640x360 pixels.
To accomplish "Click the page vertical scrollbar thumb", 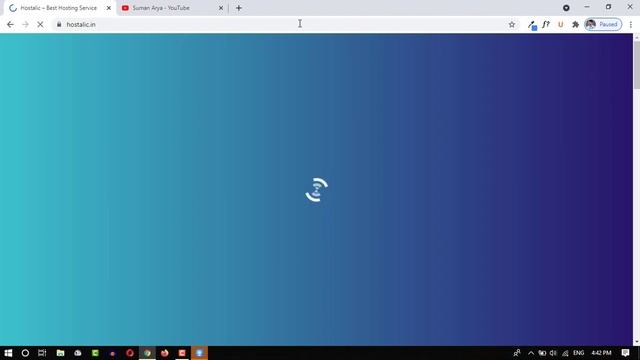I will click(x=636, y=64).
